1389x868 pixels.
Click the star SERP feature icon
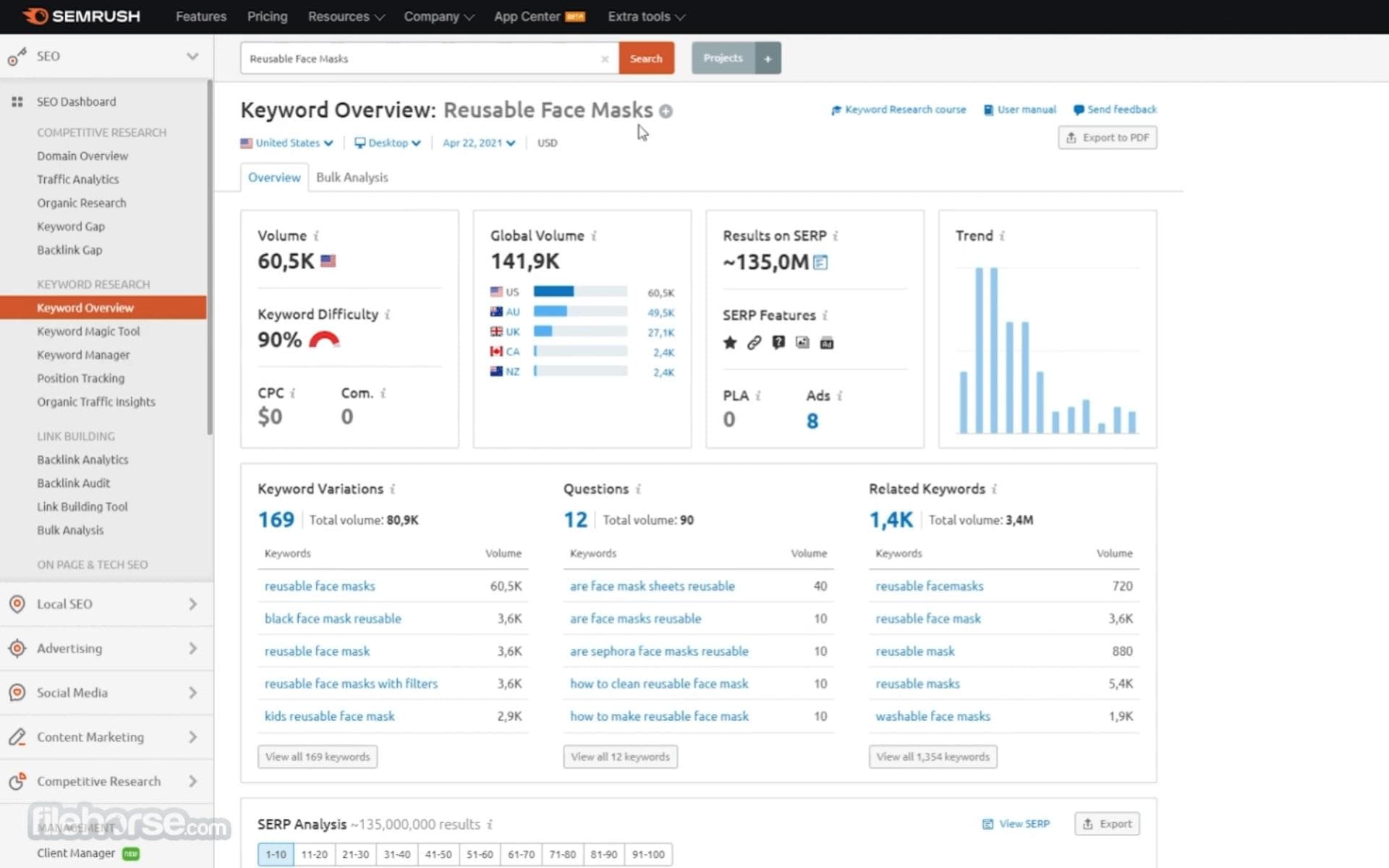[730, 343]
